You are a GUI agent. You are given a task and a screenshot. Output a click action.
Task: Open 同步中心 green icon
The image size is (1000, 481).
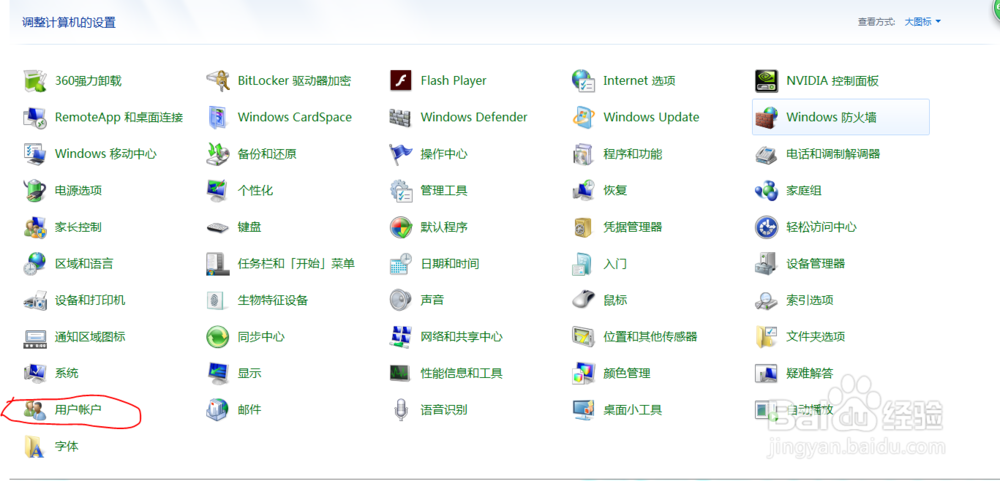pos(217,336)
